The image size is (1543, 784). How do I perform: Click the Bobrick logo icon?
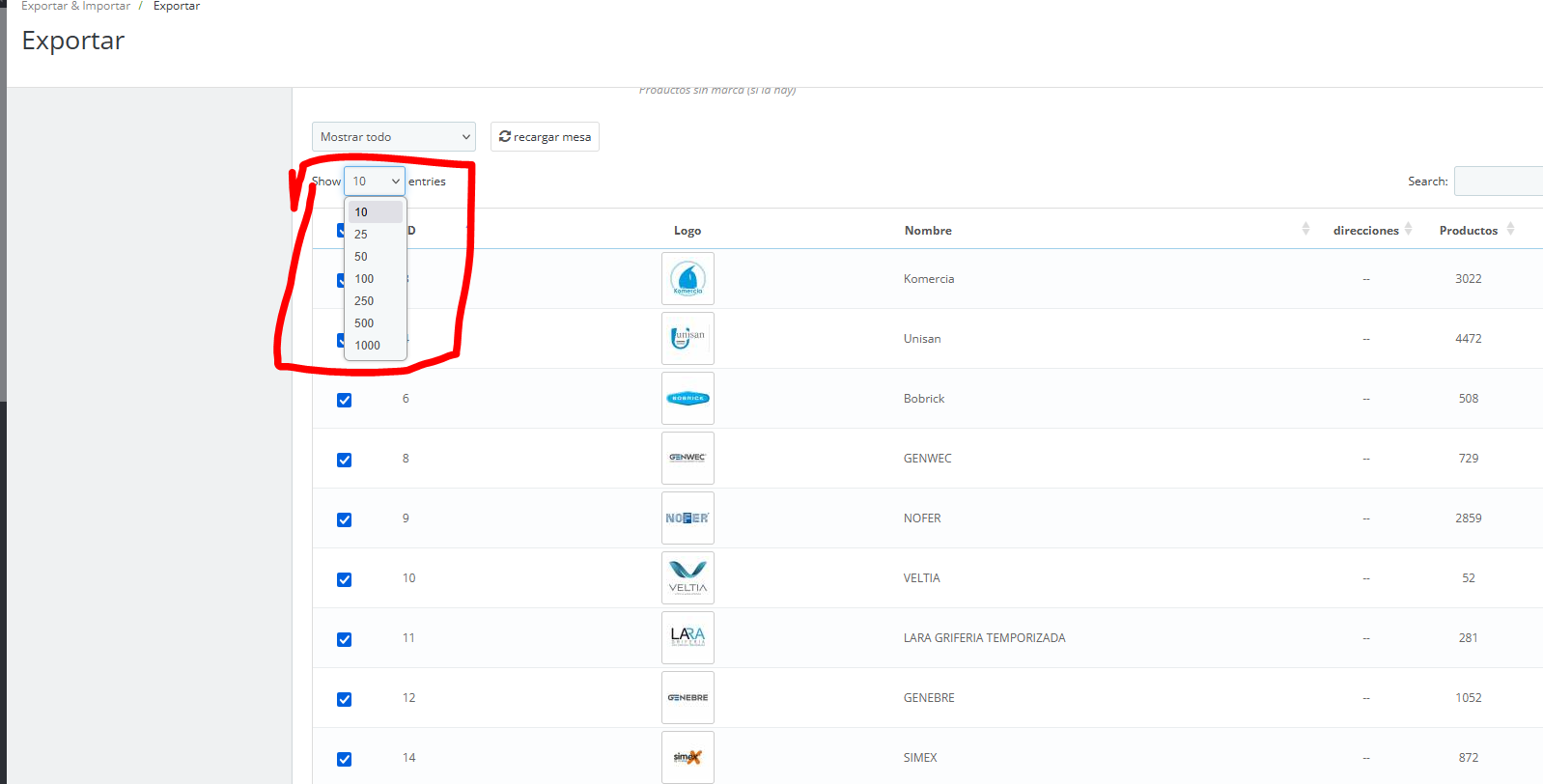click(x=687, y=399)
